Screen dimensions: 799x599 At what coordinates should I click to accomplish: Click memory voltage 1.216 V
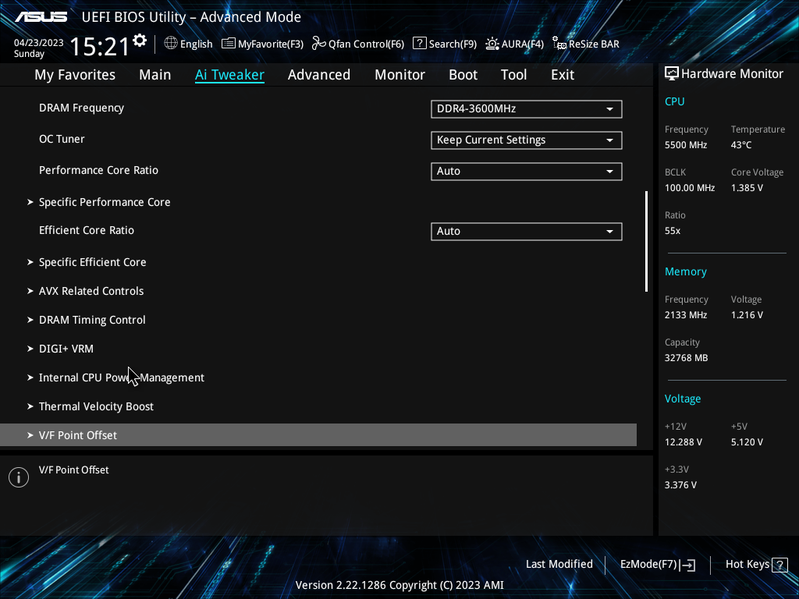coord(747,315)
